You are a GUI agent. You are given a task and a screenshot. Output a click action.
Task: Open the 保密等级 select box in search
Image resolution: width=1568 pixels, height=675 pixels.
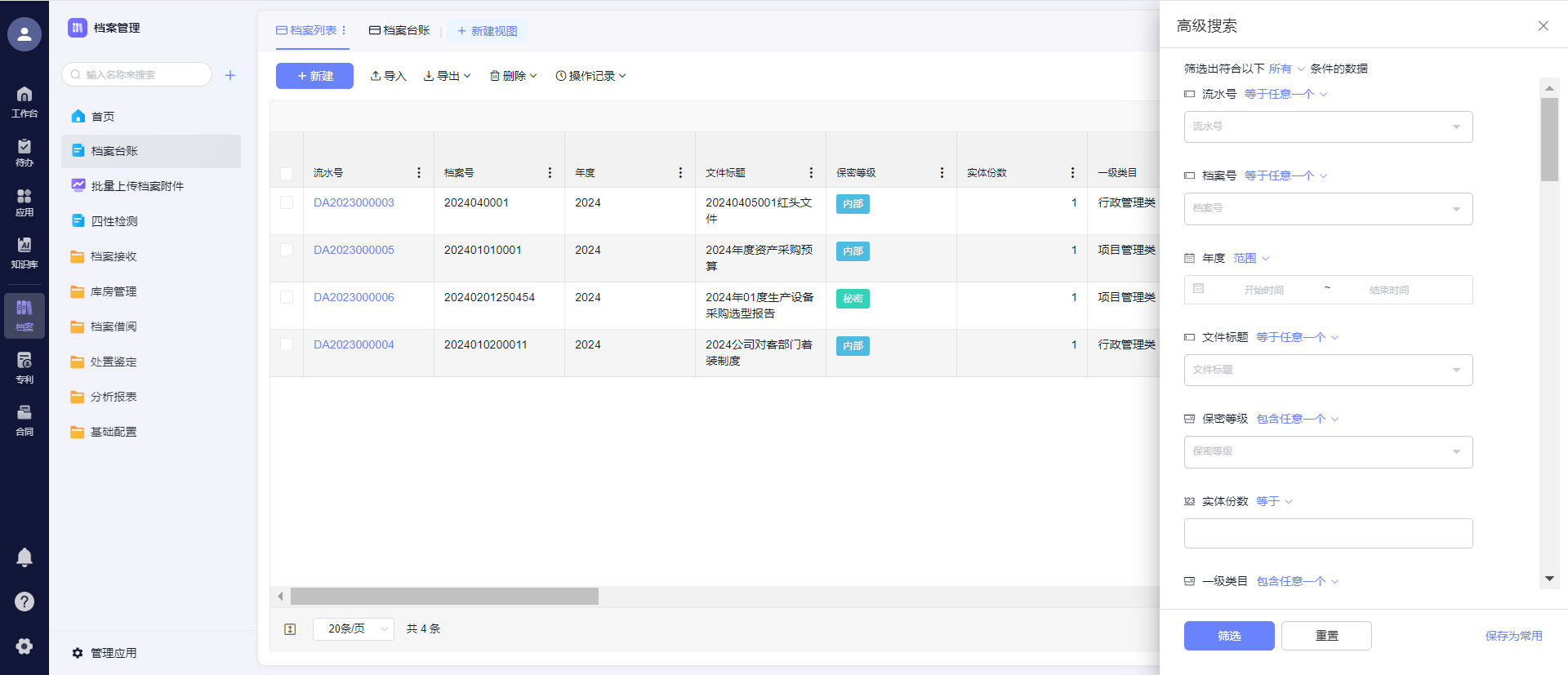coord(1328,451)
